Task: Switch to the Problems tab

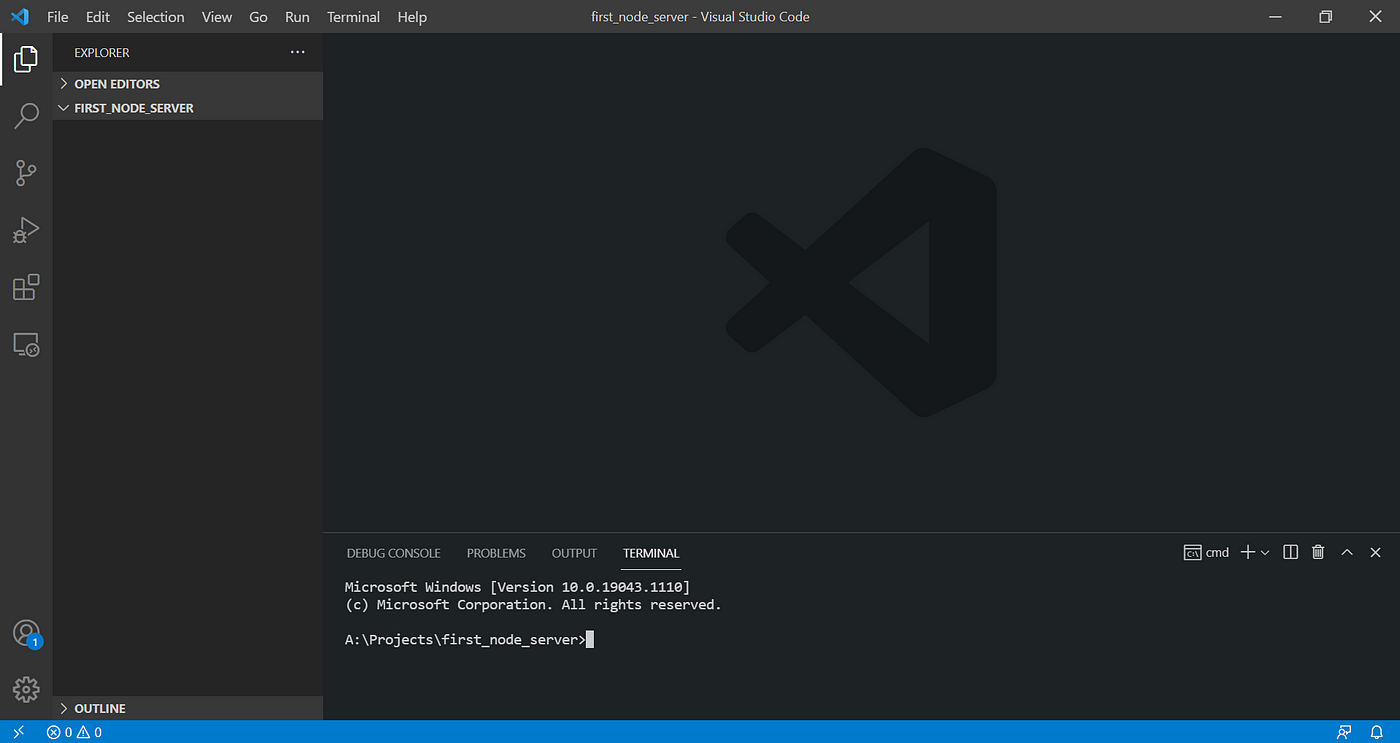Action: 496,553
